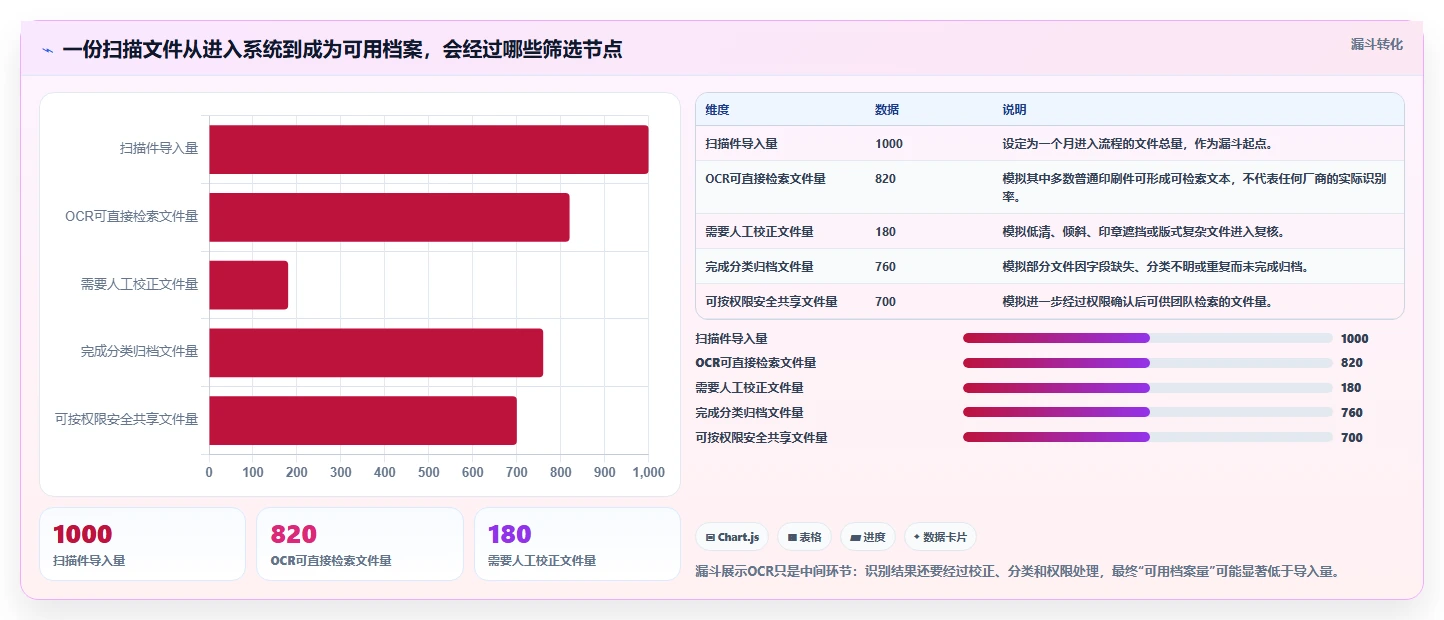
Task: Click the chart axis label 扫描件导入量
Action: [x=159, y=149]
